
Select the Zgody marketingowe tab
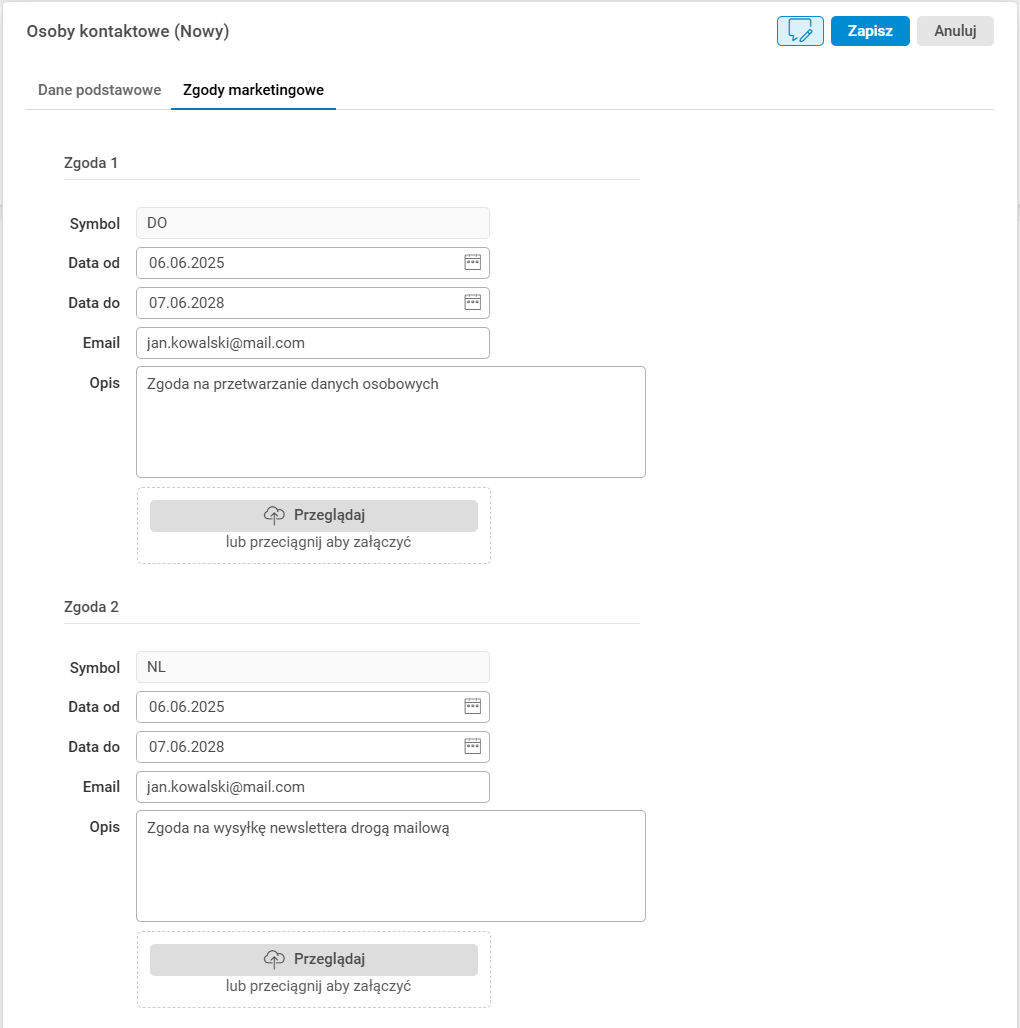tap(253, 90)
